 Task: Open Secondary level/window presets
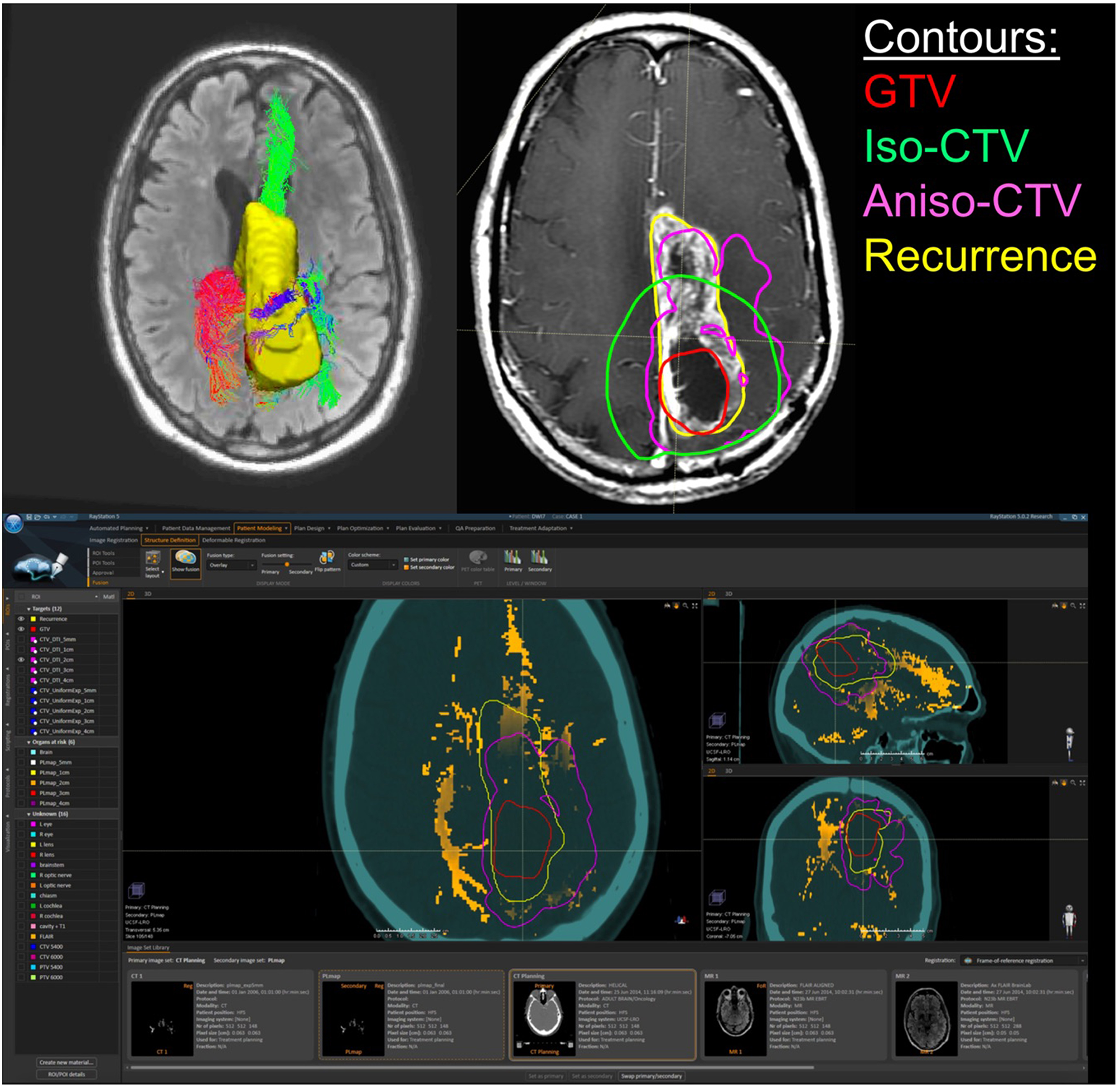(539, 557)
